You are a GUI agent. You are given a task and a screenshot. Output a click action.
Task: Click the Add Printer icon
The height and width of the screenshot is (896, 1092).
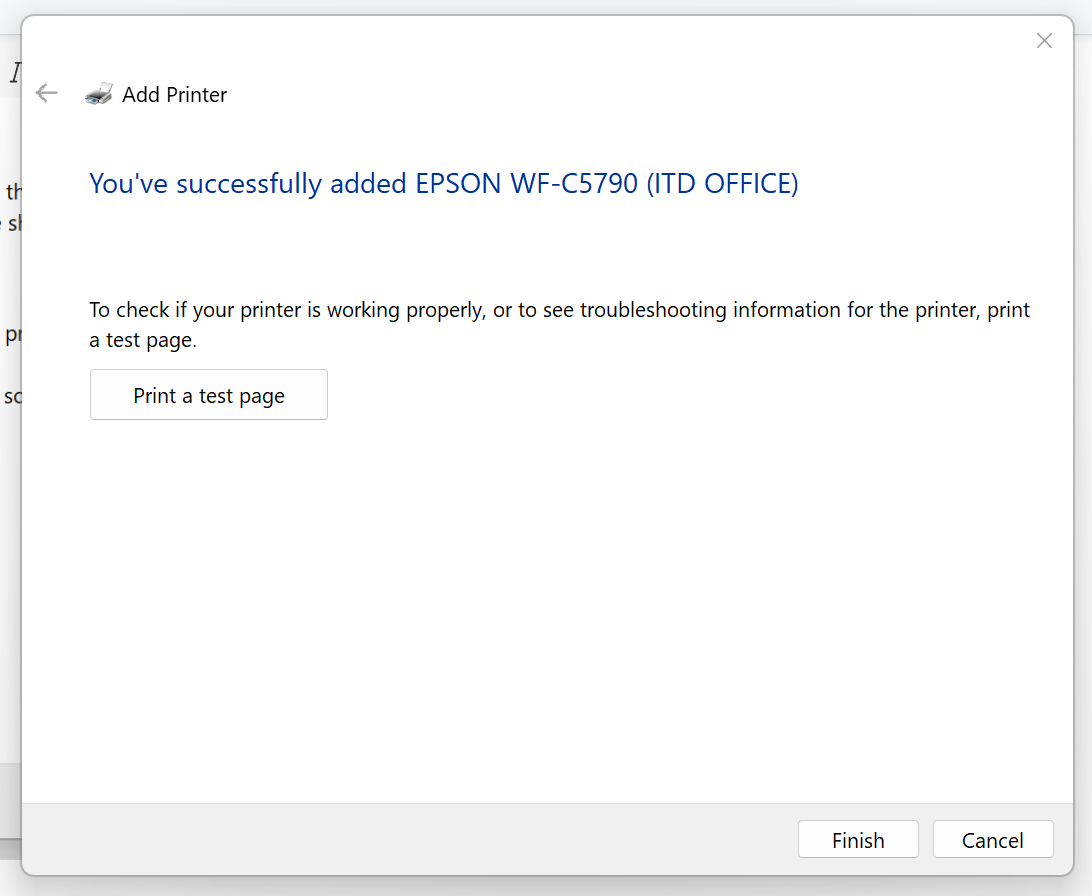click(x=99, y=94)
